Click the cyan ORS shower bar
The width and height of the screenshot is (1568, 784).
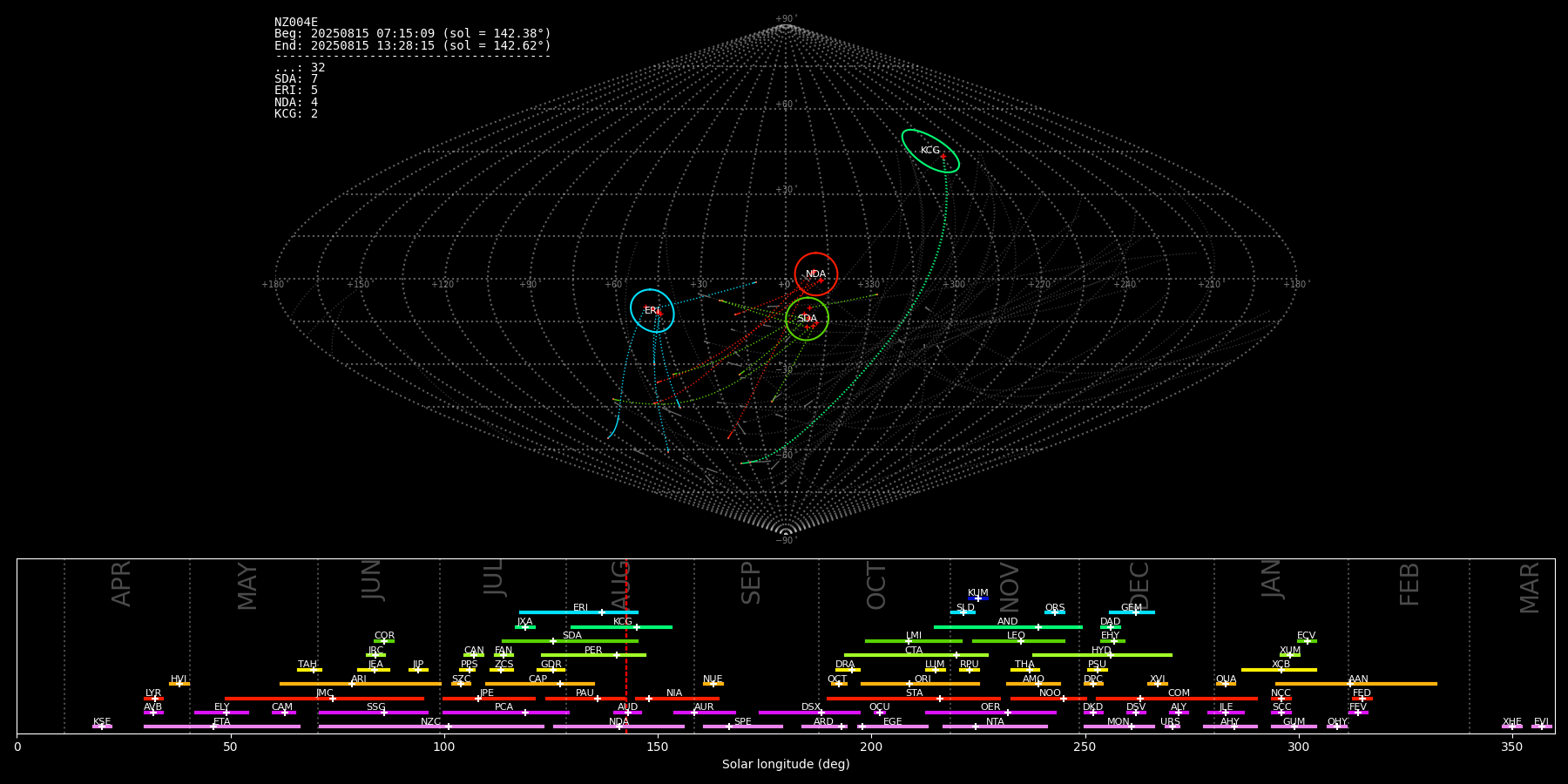pyautogui.click(x=1055, y=612)
